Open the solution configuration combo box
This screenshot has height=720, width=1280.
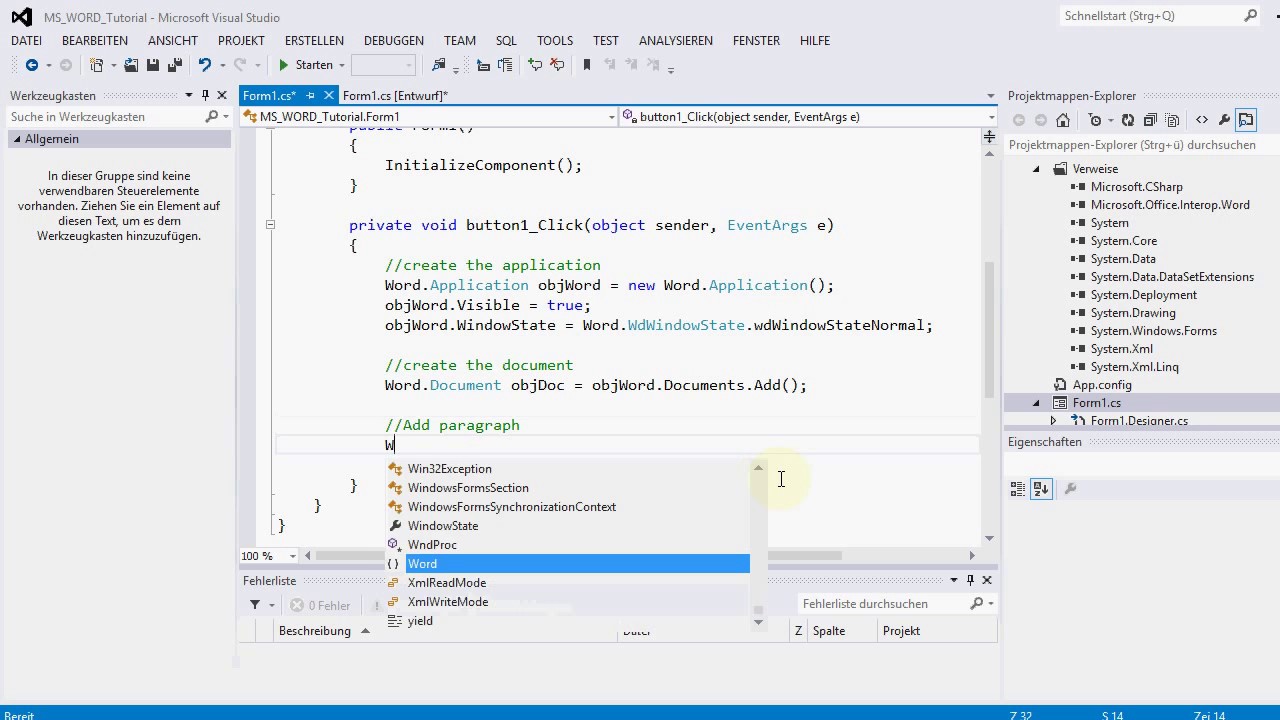[383, 65]
